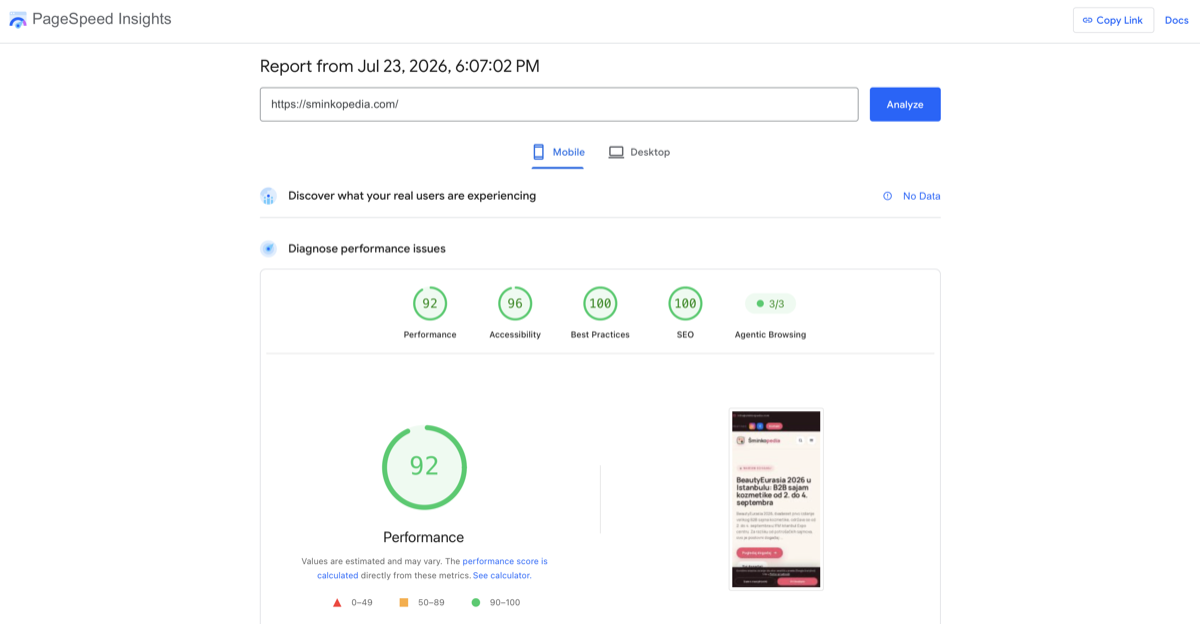The image size is (1200, 624).
Task: Switch to the Desktop tab
Action: [x=639, y=152]
